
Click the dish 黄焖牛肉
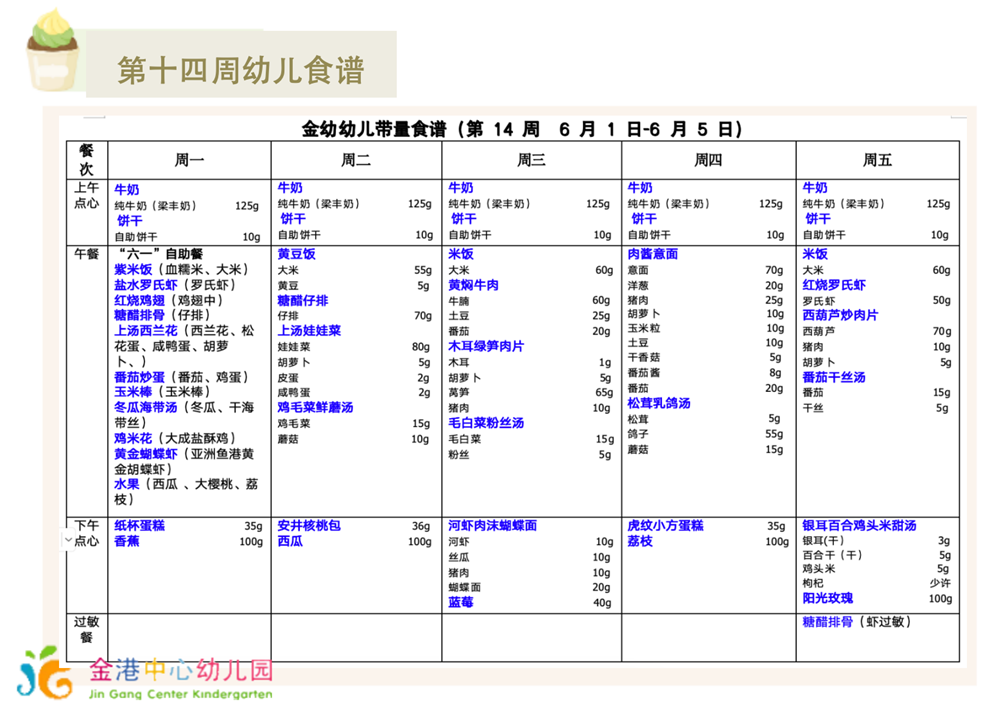(473, 285)
